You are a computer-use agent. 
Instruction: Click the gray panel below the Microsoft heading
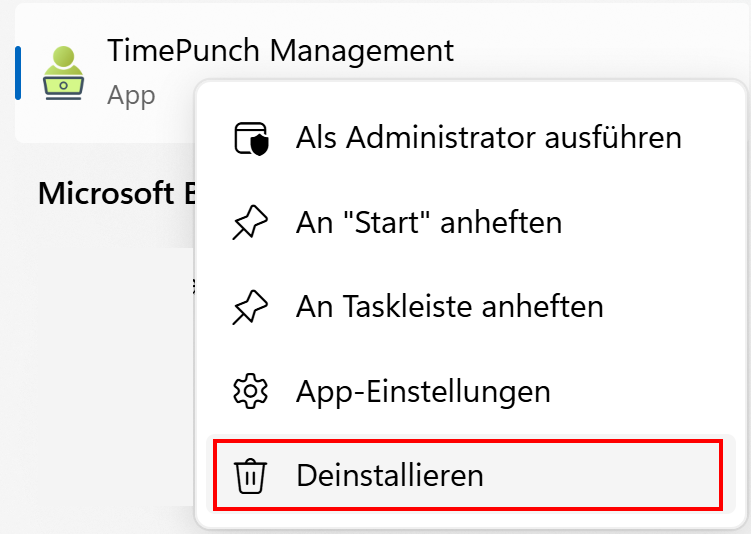tap(100, 380)
